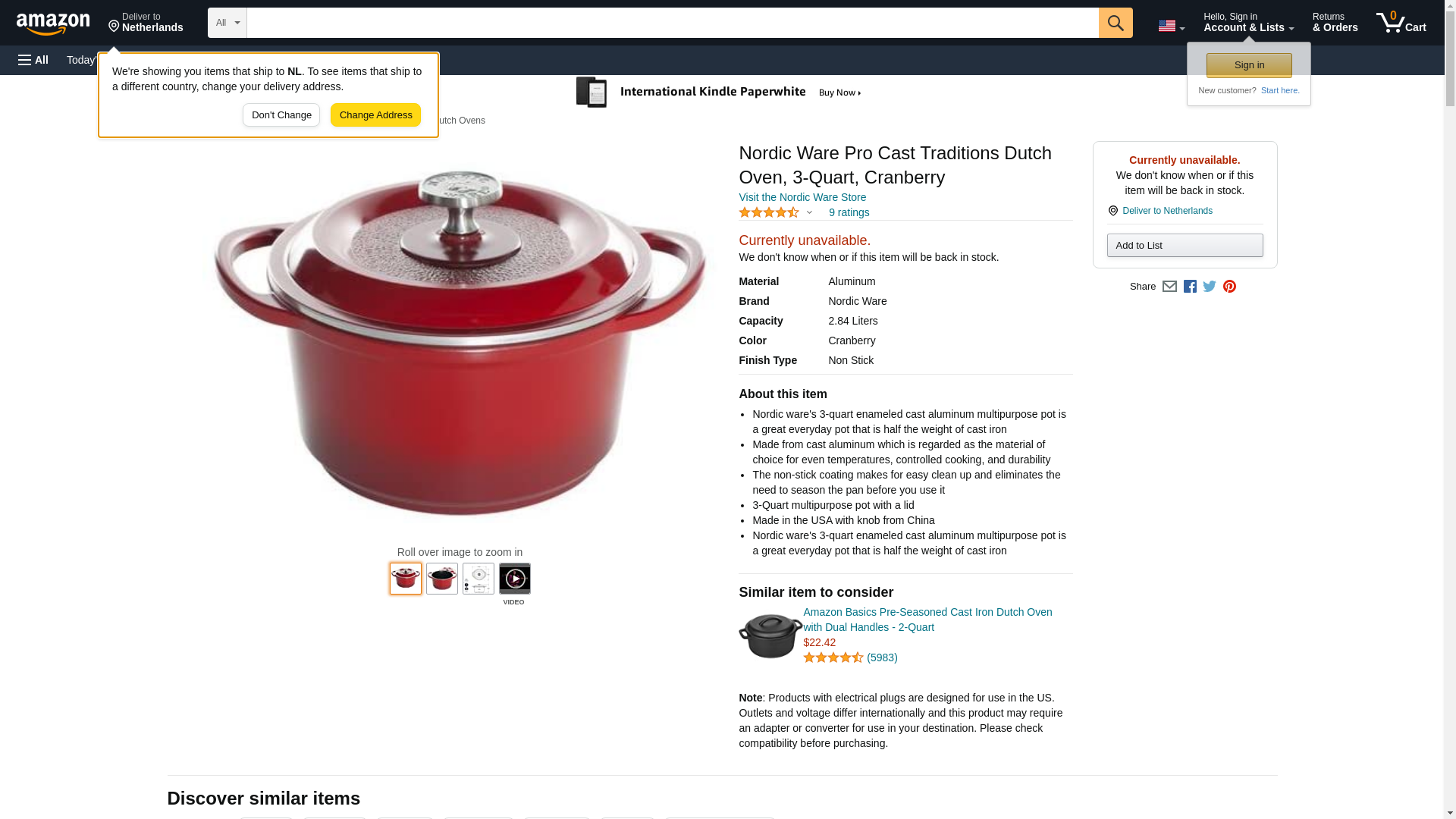Image resolution: width=1456 pixels, height=819 pixels.
Task: Open the cart icon
Action: [1401, 22]
